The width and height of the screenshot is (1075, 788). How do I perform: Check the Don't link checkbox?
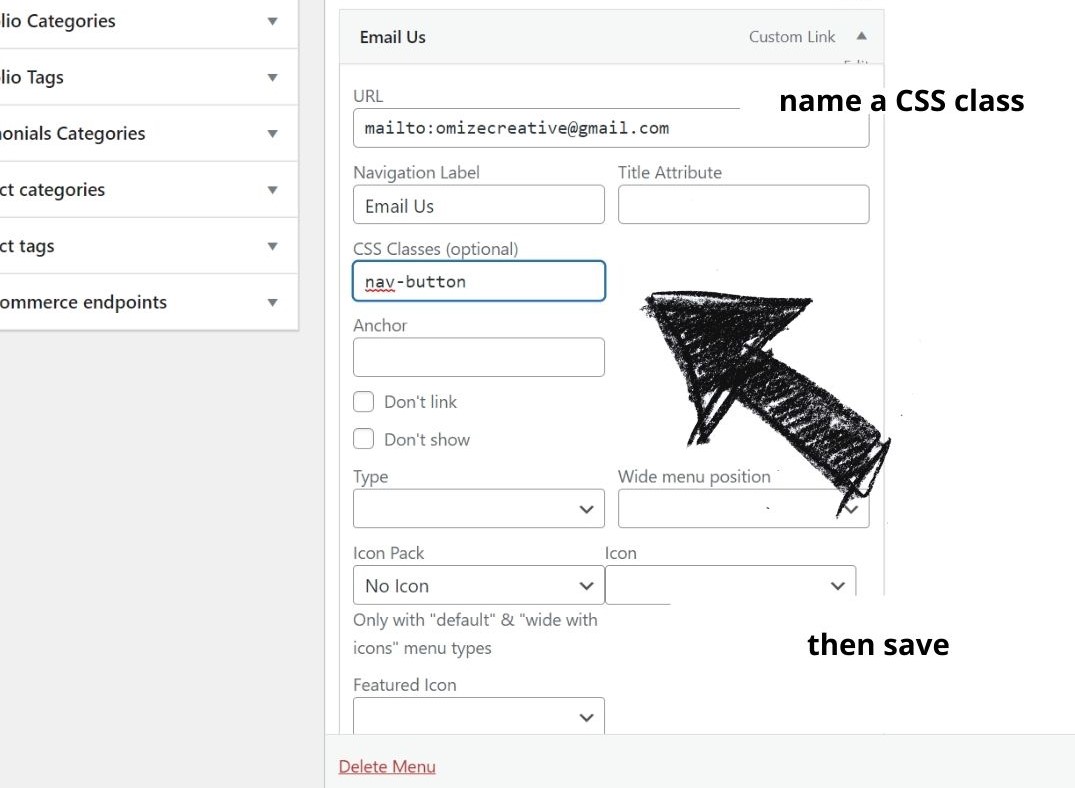[365, 402]
